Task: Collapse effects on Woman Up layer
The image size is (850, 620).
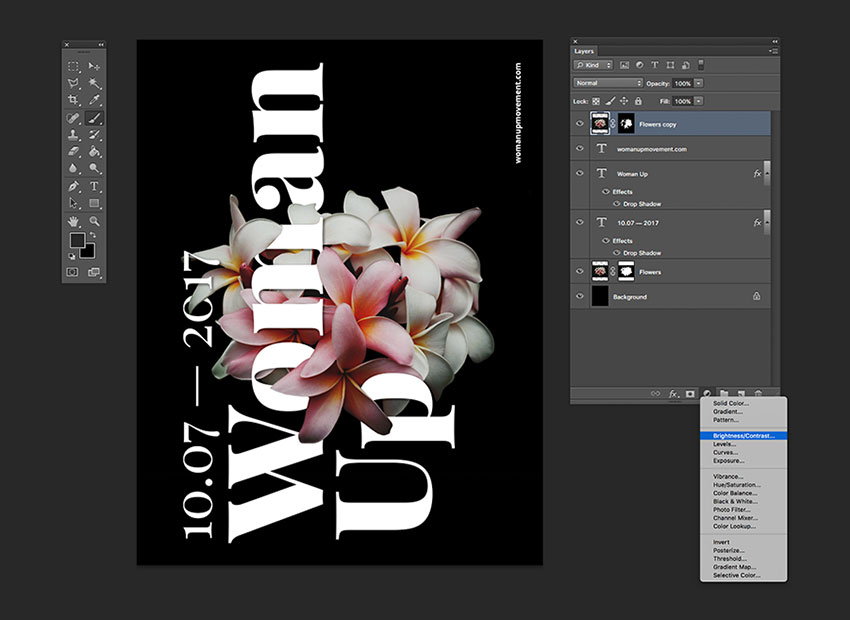Action: click(x=767, y=173)
